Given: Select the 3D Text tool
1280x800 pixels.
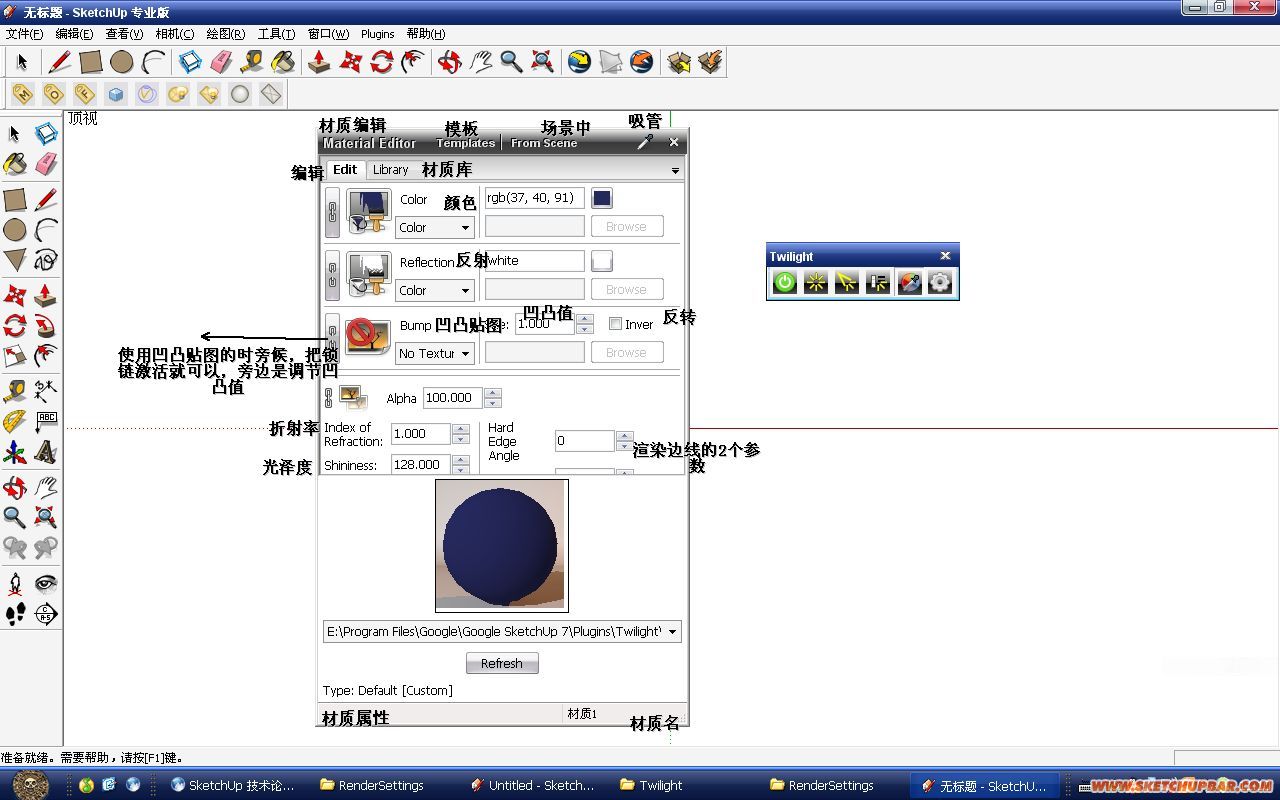Looking at the screenshot, I should tap(46, 452).
